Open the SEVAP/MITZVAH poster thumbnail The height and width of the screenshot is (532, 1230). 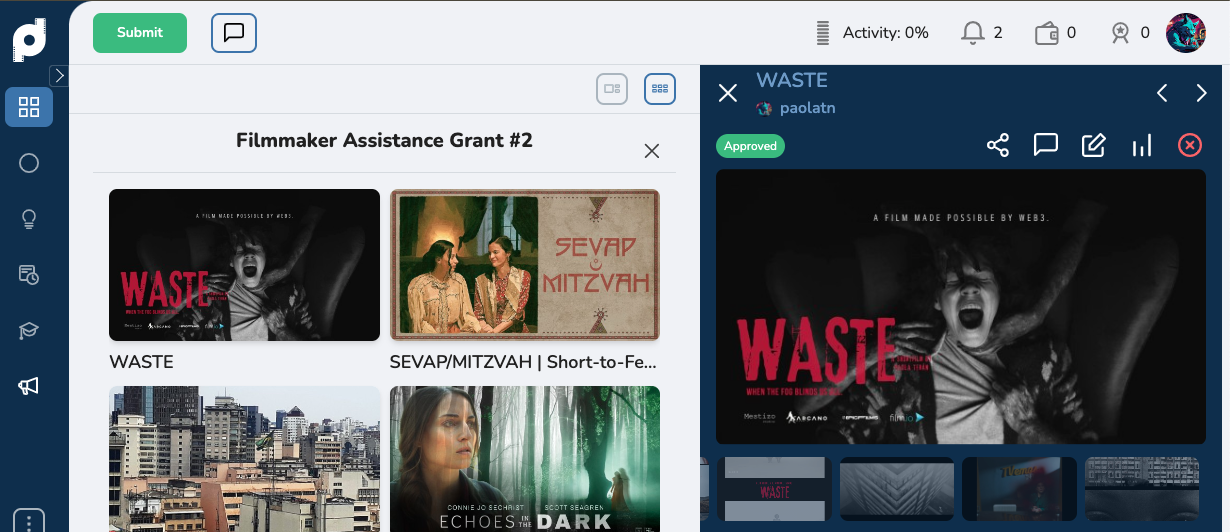[525, 265]
